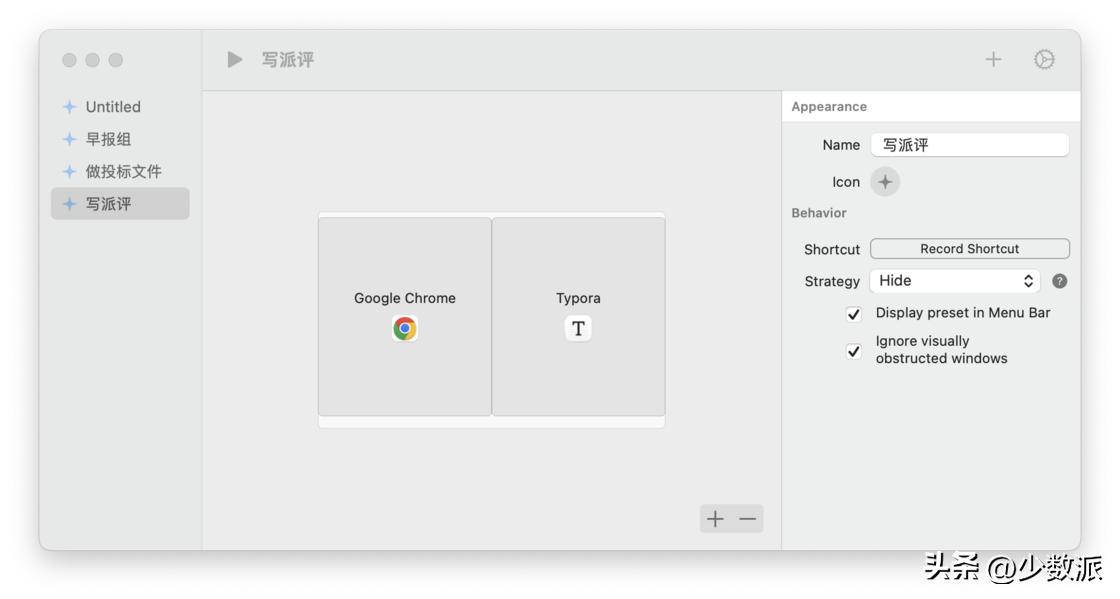The image size is (1120, 599).
Task: Select the 早报组 preset in sidebar
Action: pos(108,139)
